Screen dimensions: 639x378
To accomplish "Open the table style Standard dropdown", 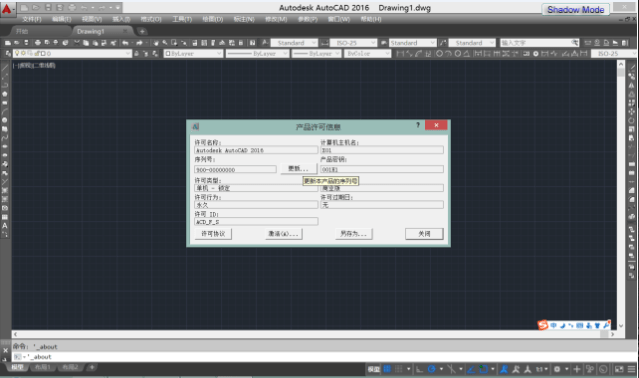I will [413, 43].
